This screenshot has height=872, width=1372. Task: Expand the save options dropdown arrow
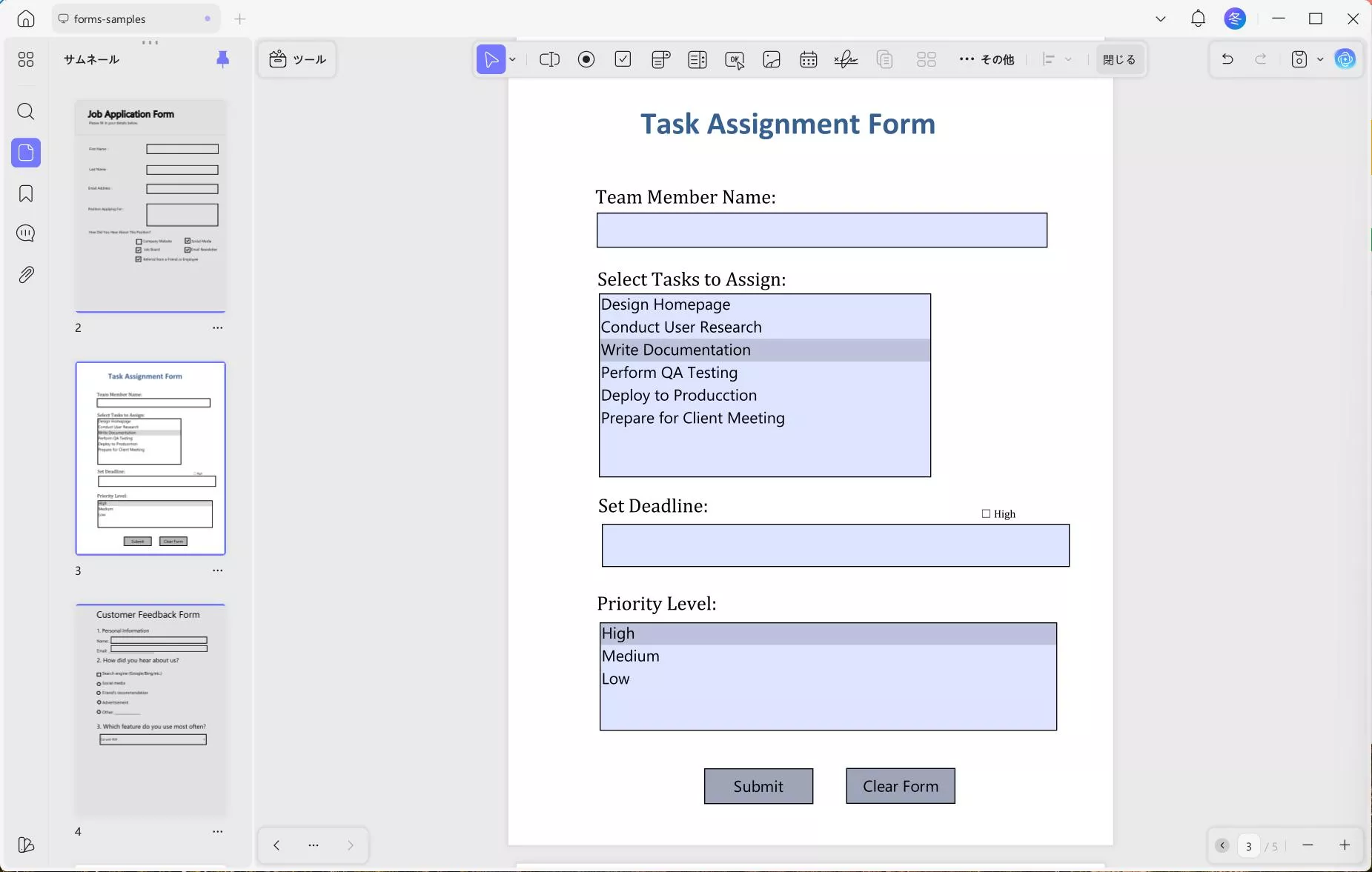point(1320,59)
